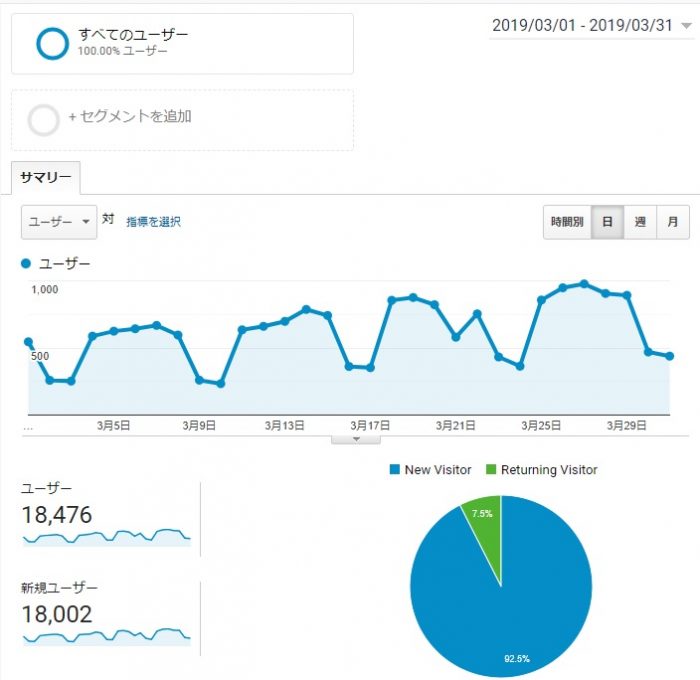Click the New Visitor blue legend swatch
Viewport: 700px width, 680px height.
(x=393, y=470)
